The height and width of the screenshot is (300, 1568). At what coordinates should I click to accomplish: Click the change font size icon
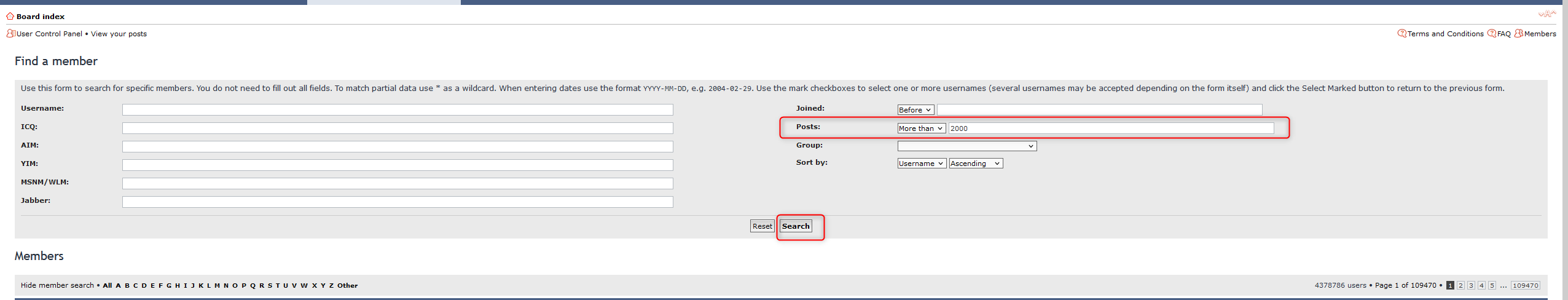point(1546,14)
